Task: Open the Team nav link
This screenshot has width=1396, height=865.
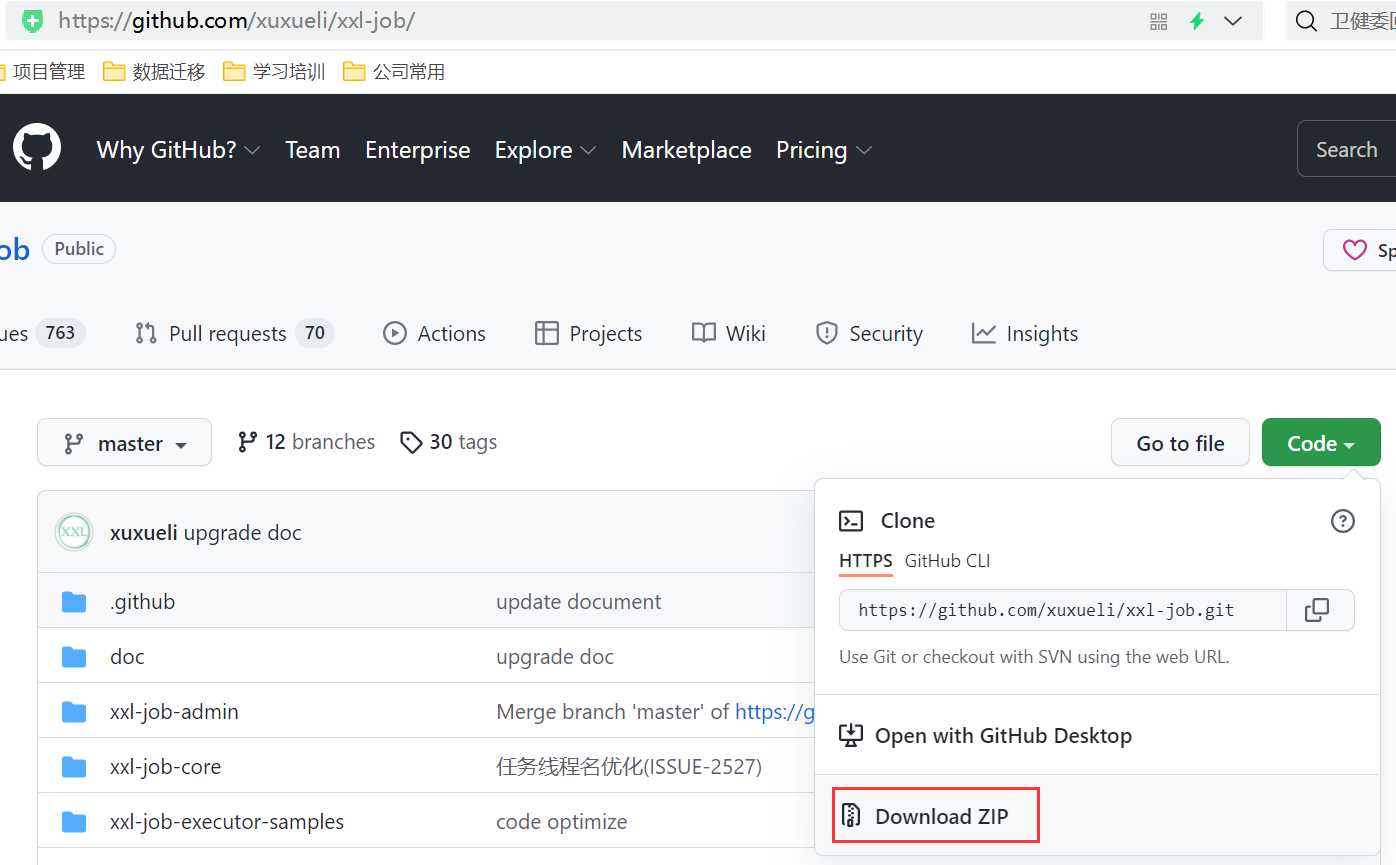Action: pyautogui.click(x=313, y=150)
